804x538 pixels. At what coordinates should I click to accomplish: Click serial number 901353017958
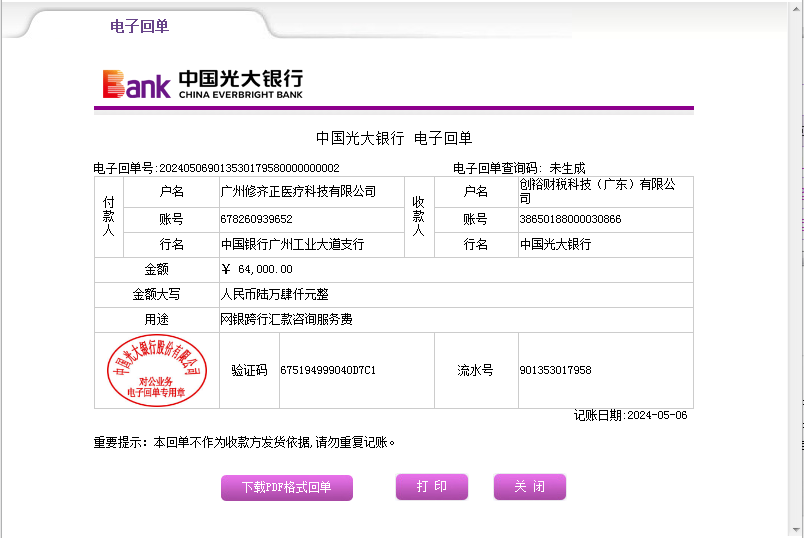pos(555,370)
